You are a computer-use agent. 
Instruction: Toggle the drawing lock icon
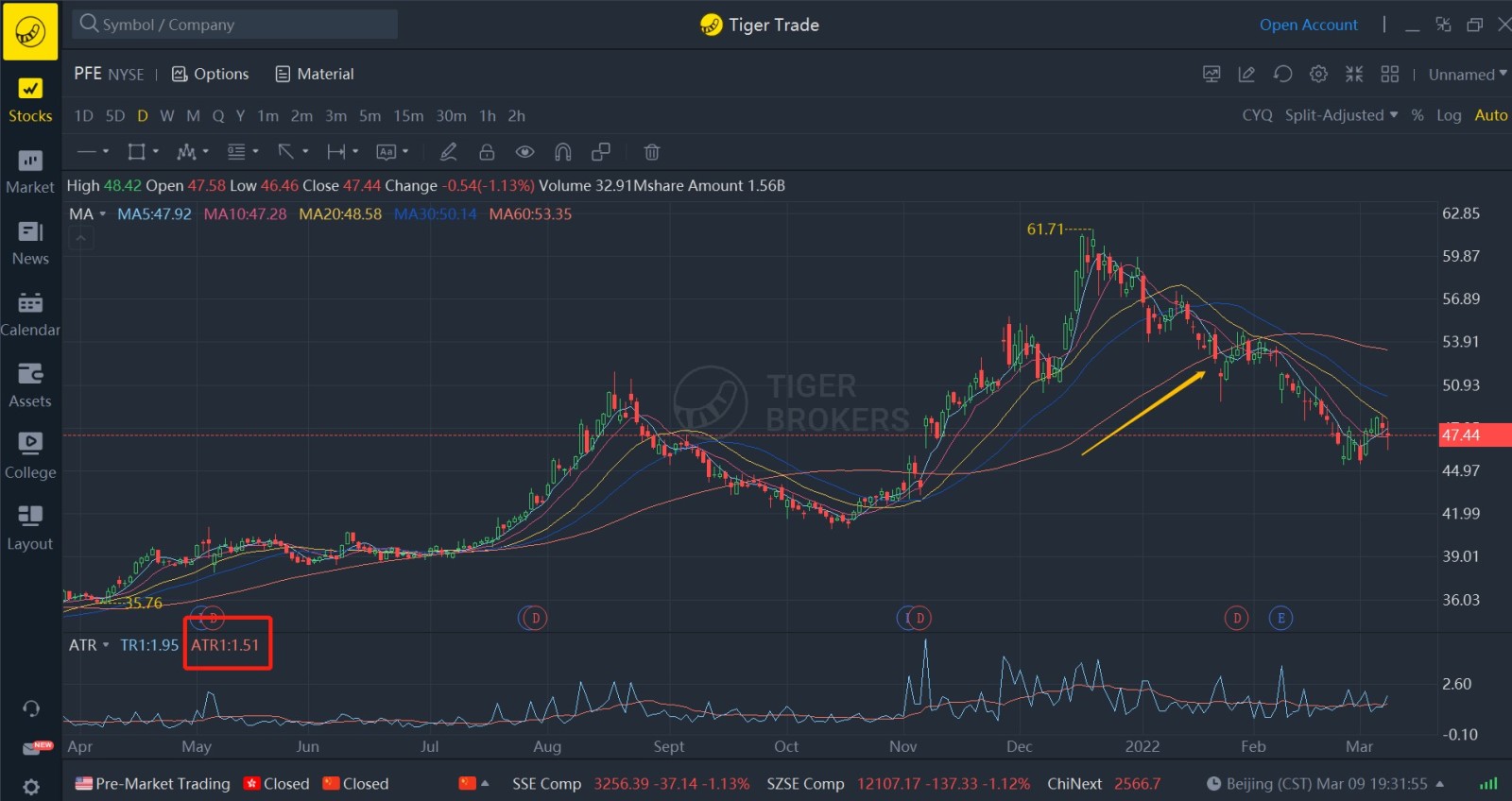point(487,152)
